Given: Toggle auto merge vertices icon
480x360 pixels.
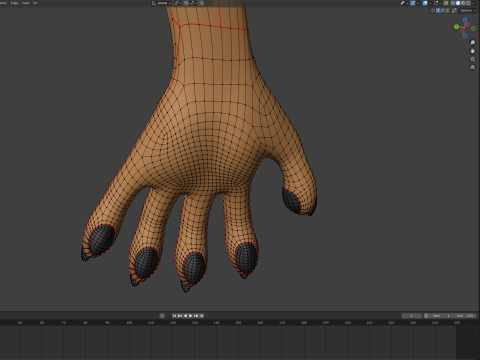Looking at the screenshot, I should (x=454, y=10).
